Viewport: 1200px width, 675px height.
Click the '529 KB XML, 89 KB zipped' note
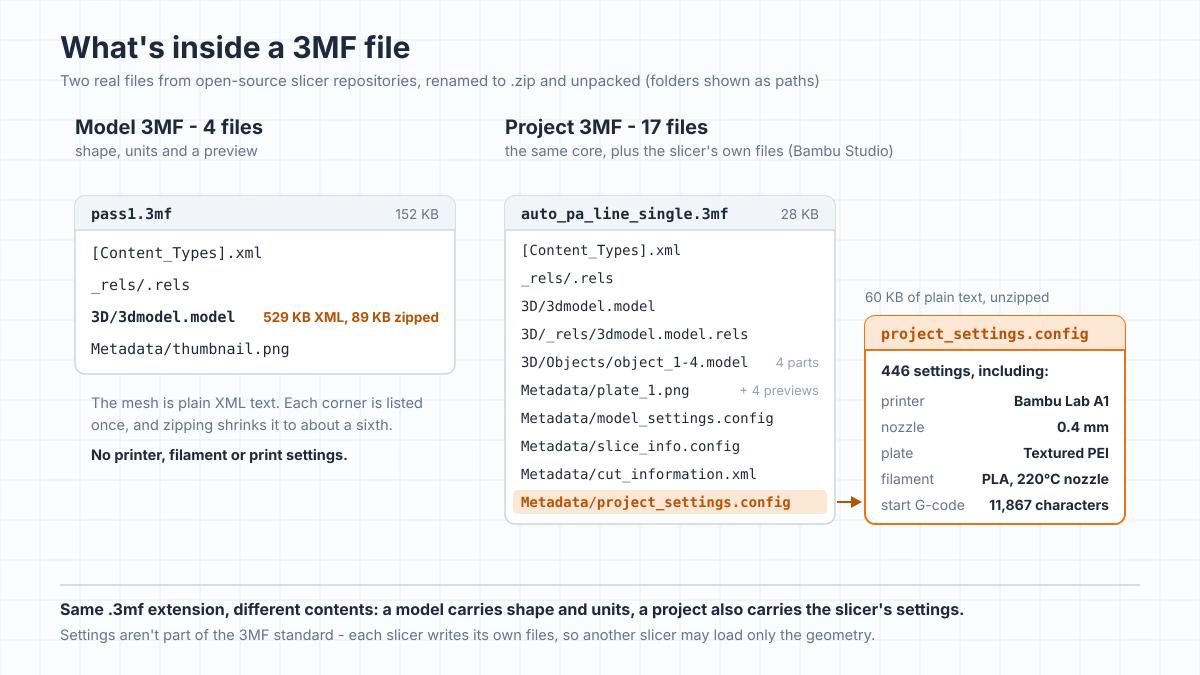coord(351,317)
